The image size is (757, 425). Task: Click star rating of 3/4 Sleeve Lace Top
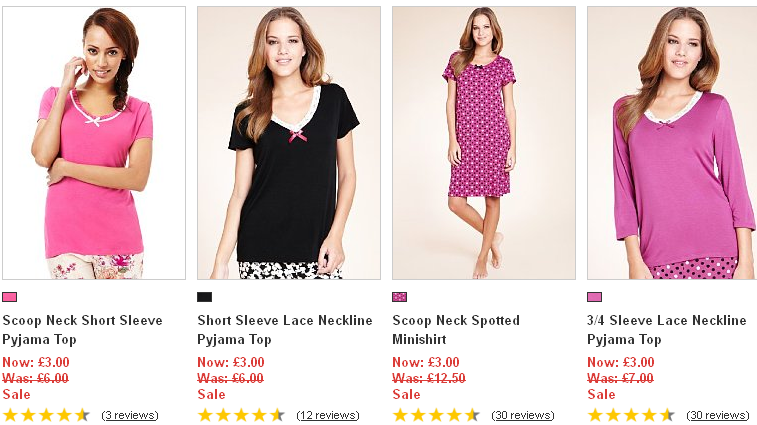pos(631,415)
